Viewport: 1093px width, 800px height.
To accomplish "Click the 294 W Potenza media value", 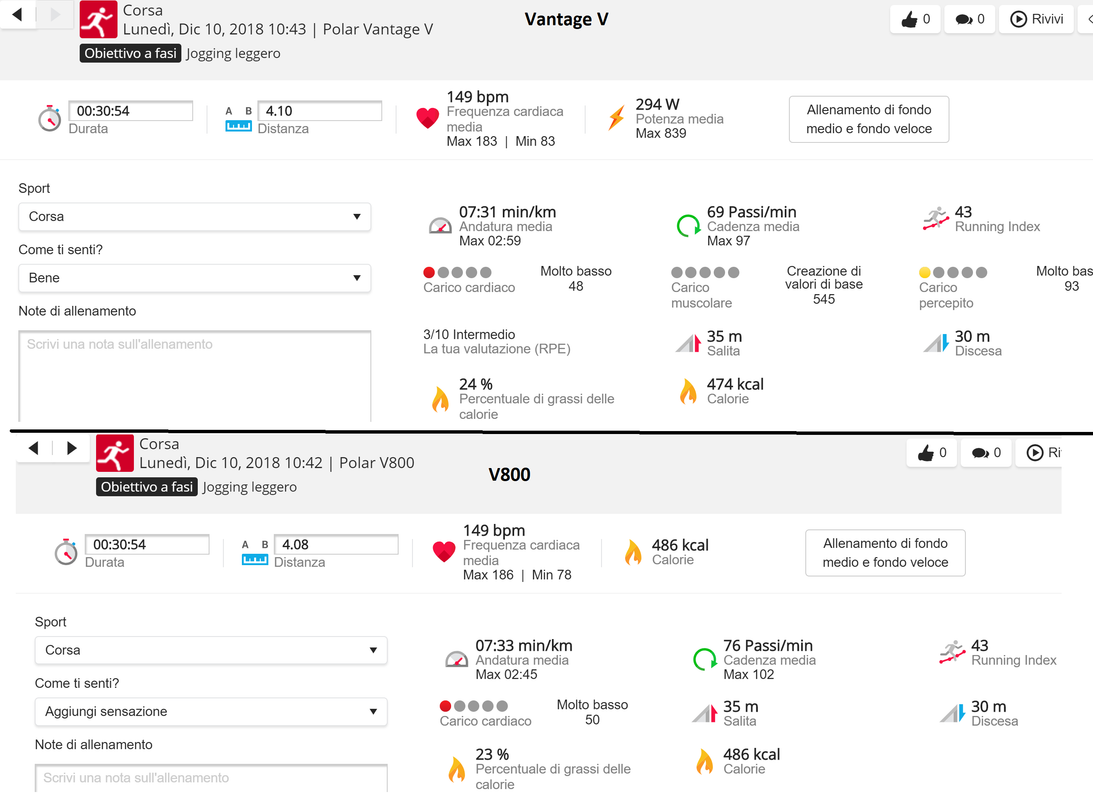I will (x=657, y=105).
